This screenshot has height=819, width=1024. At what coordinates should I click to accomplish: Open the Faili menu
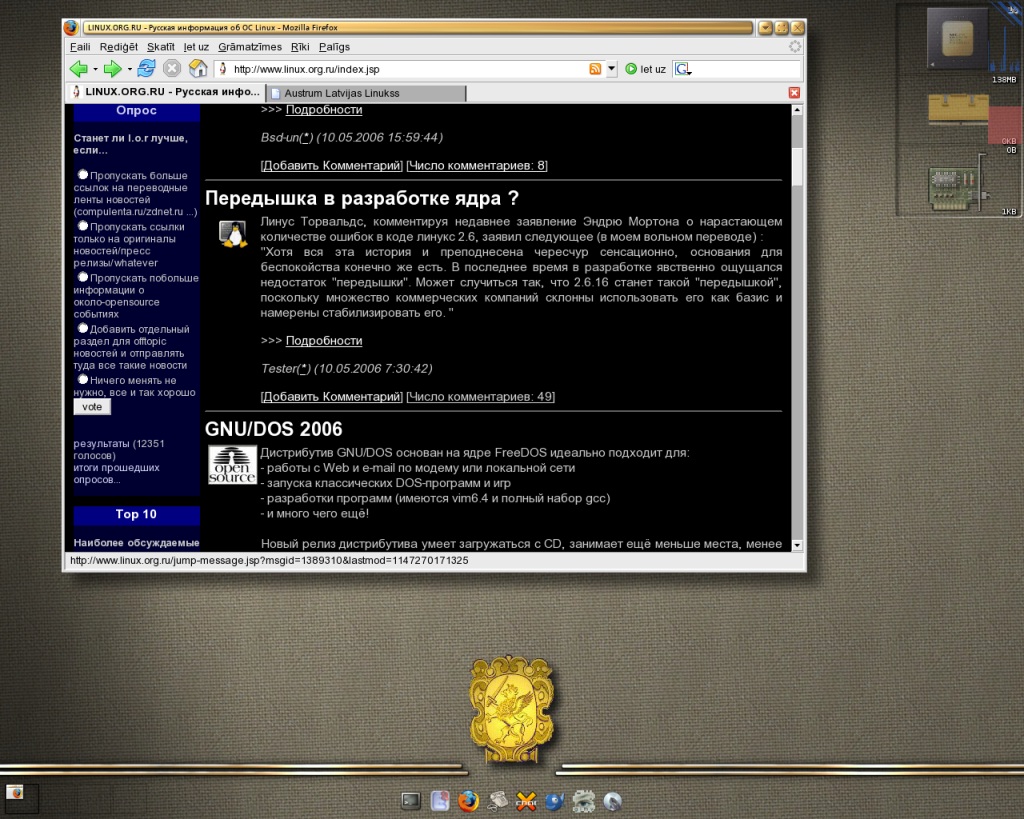coord(80,47)
